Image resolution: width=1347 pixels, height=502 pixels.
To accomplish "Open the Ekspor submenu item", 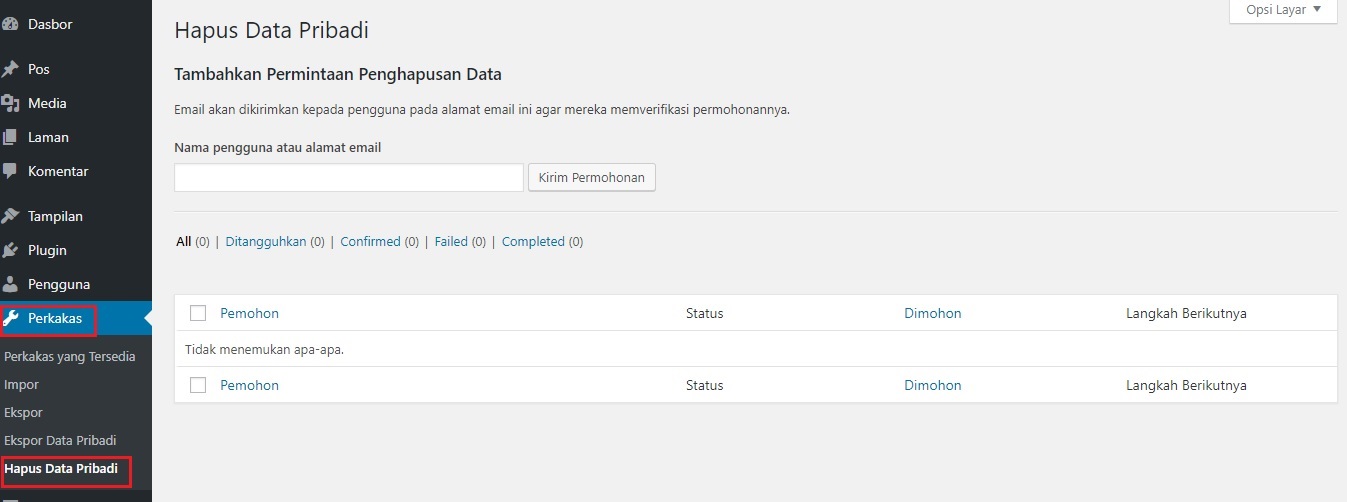I will click(x=24, y=412).
